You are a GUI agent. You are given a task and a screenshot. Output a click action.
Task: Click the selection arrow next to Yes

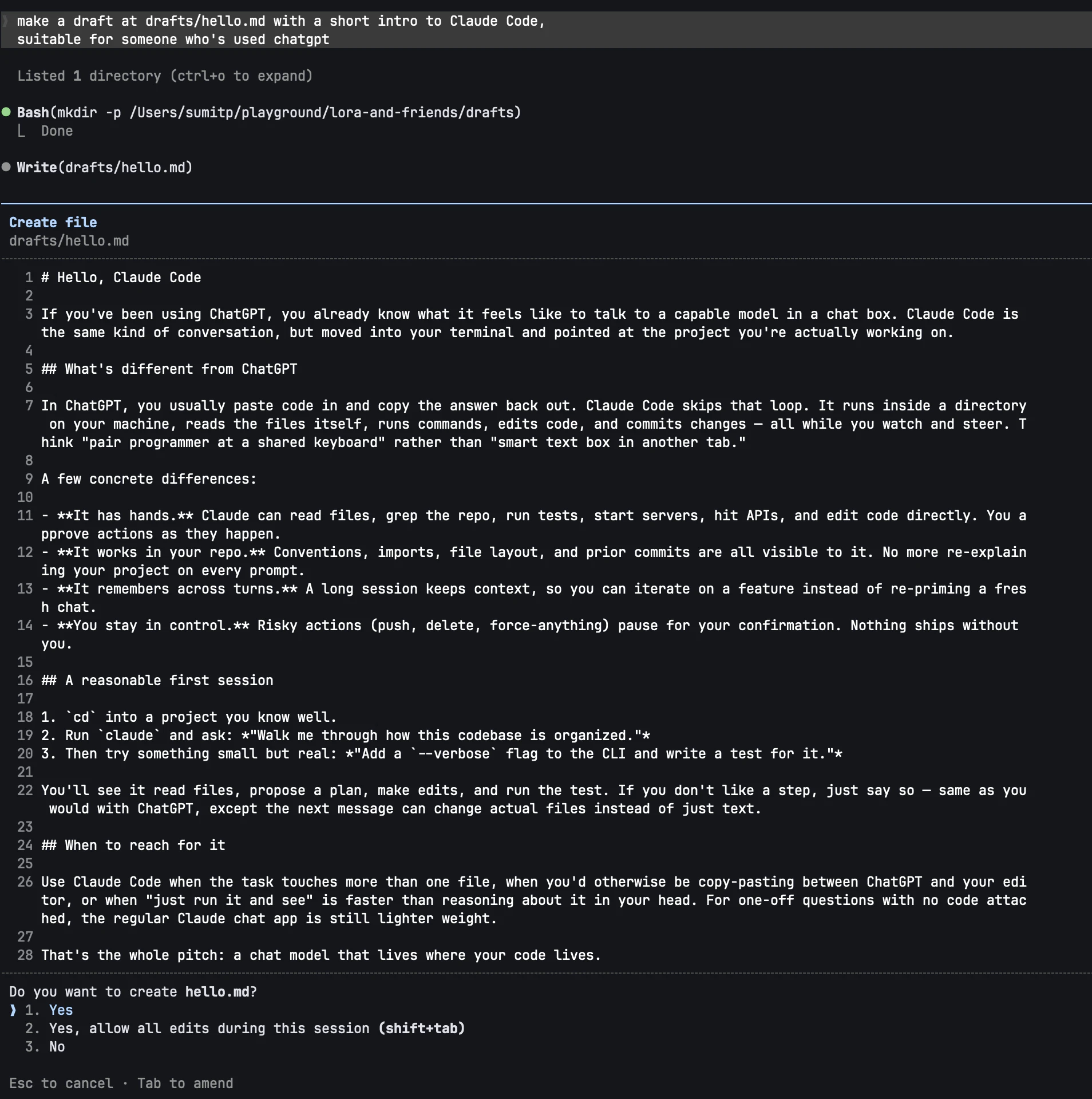tap(13, 1010)
